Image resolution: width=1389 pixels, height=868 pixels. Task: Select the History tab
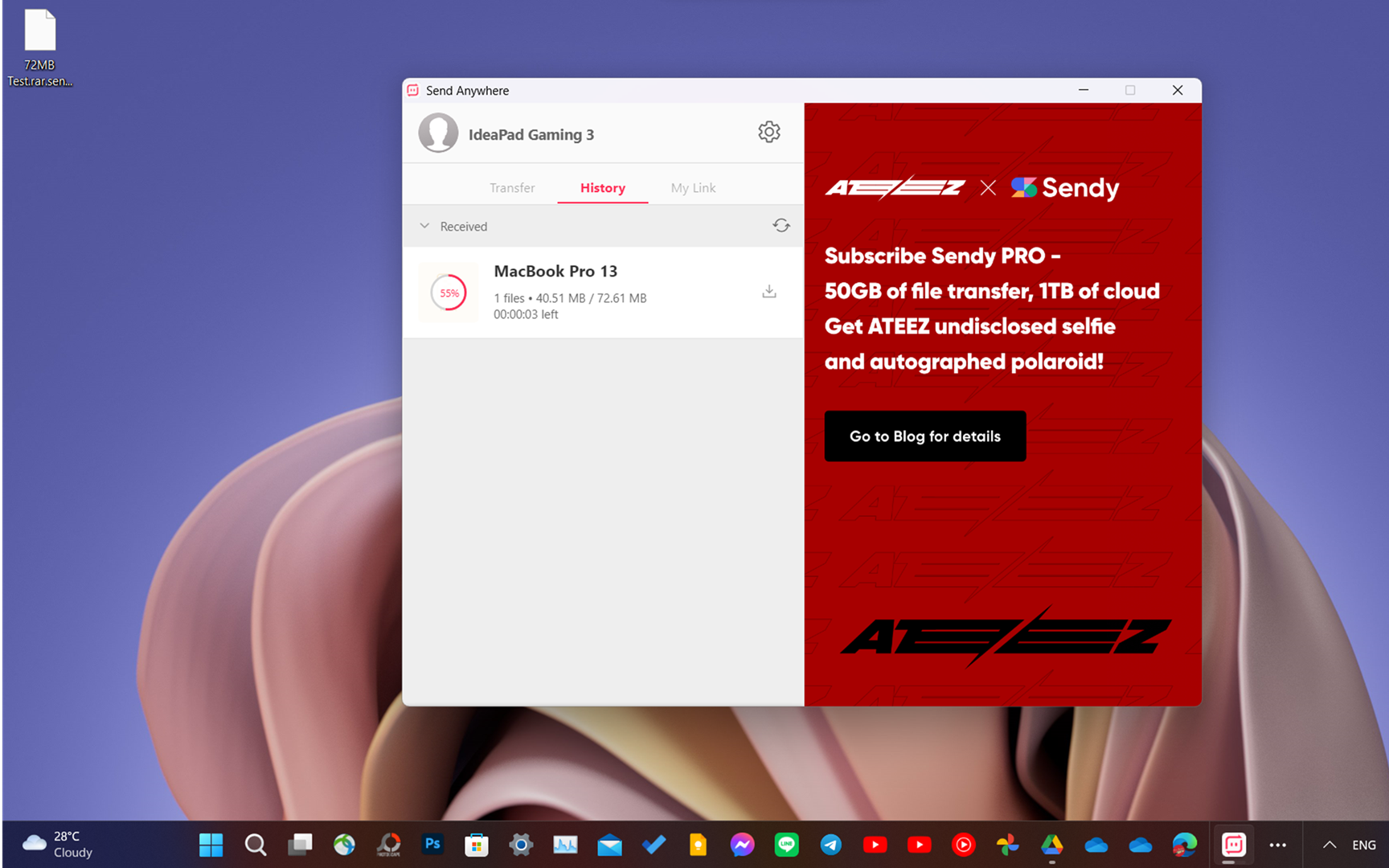point(602,187)
